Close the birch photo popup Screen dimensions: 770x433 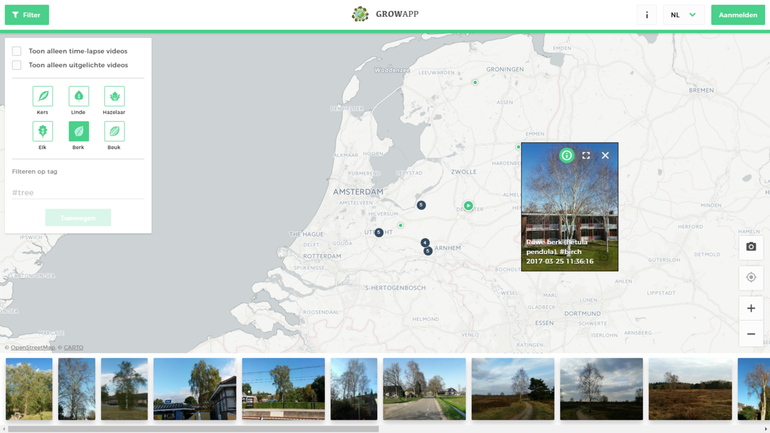(605, 156)
